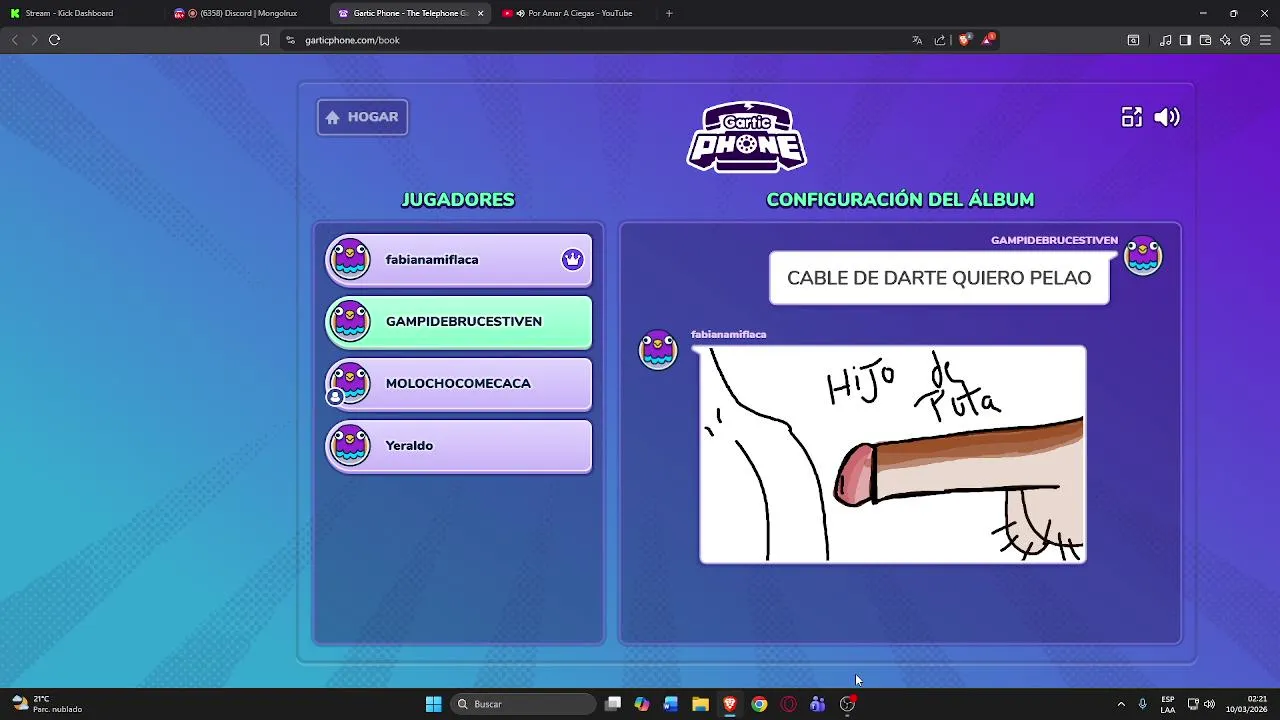Image resolution: width=1280 pixels, height=720 pixels.
Task: Open ESP LAA keyboard language switcher
Action: click(1168, 704)
